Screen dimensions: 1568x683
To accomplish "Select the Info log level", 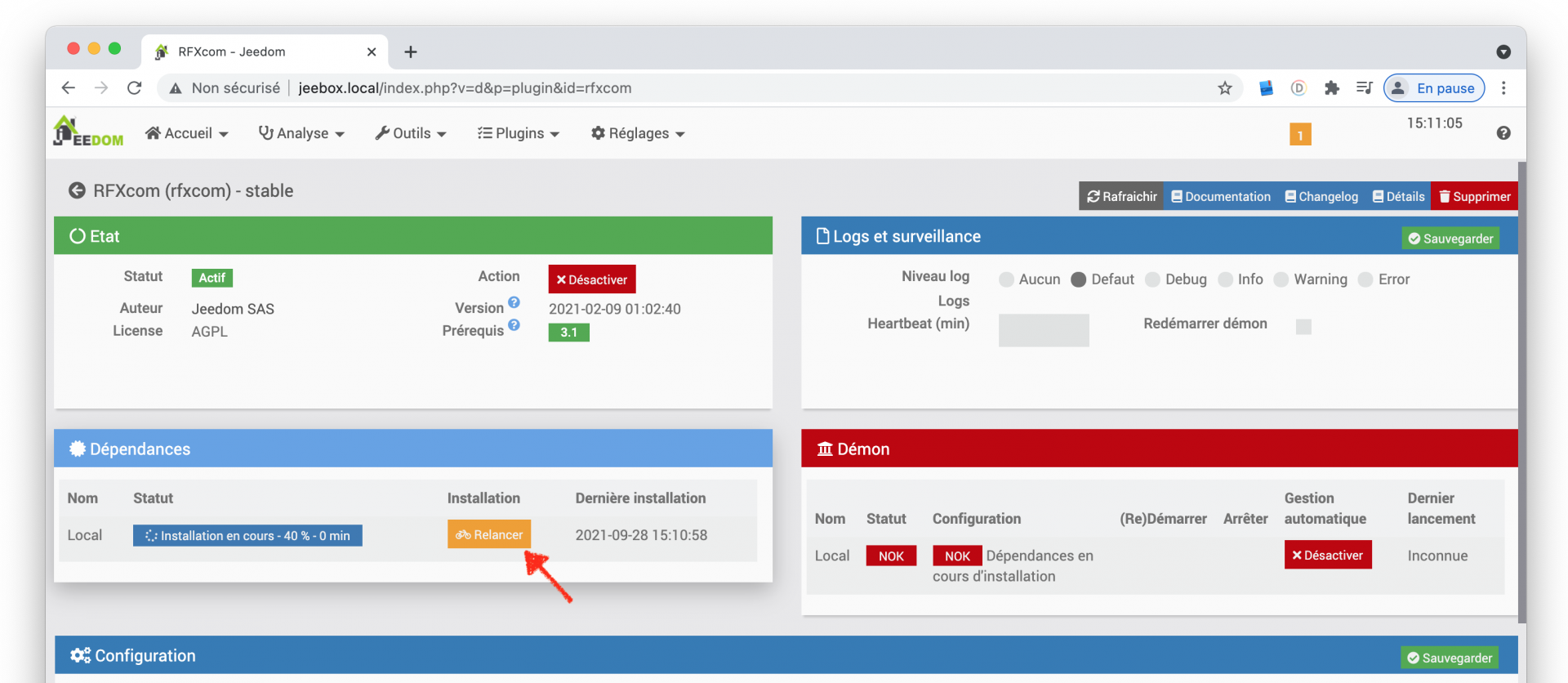I will 1225,279.
